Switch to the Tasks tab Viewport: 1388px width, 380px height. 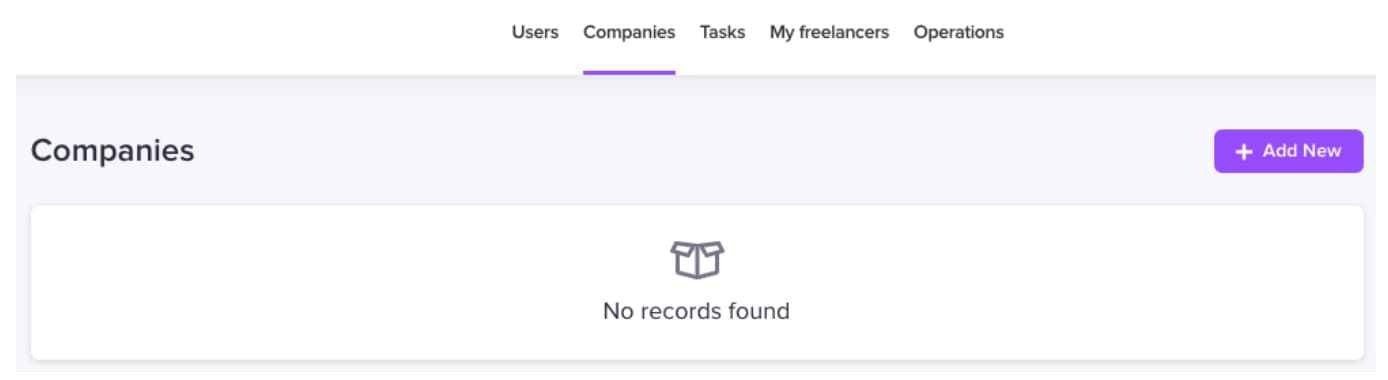(722, 32)
